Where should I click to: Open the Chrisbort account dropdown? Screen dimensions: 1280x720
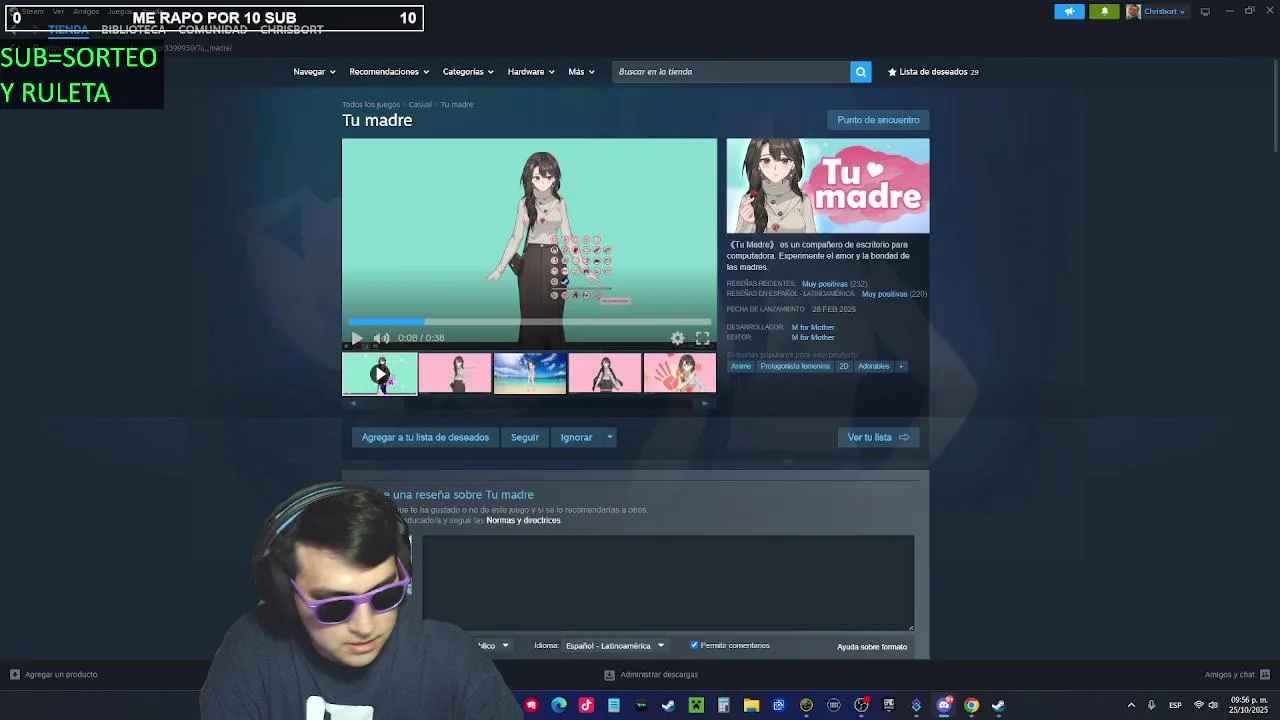[x=1157, y=12]
